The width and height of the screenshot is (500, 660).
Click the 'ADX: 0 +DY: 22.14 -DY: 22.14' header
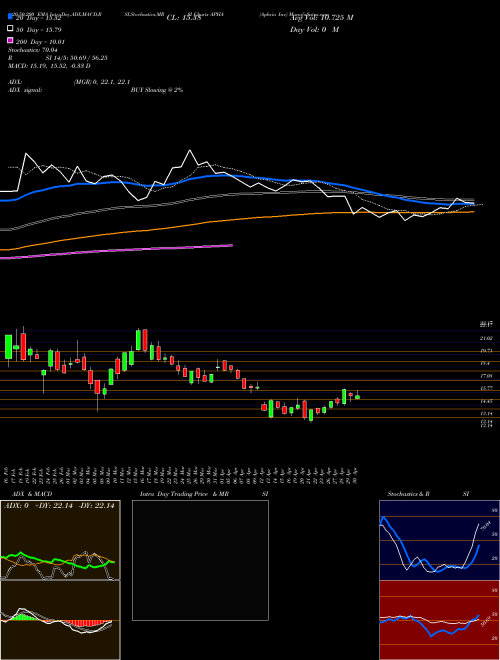[59, 506]
